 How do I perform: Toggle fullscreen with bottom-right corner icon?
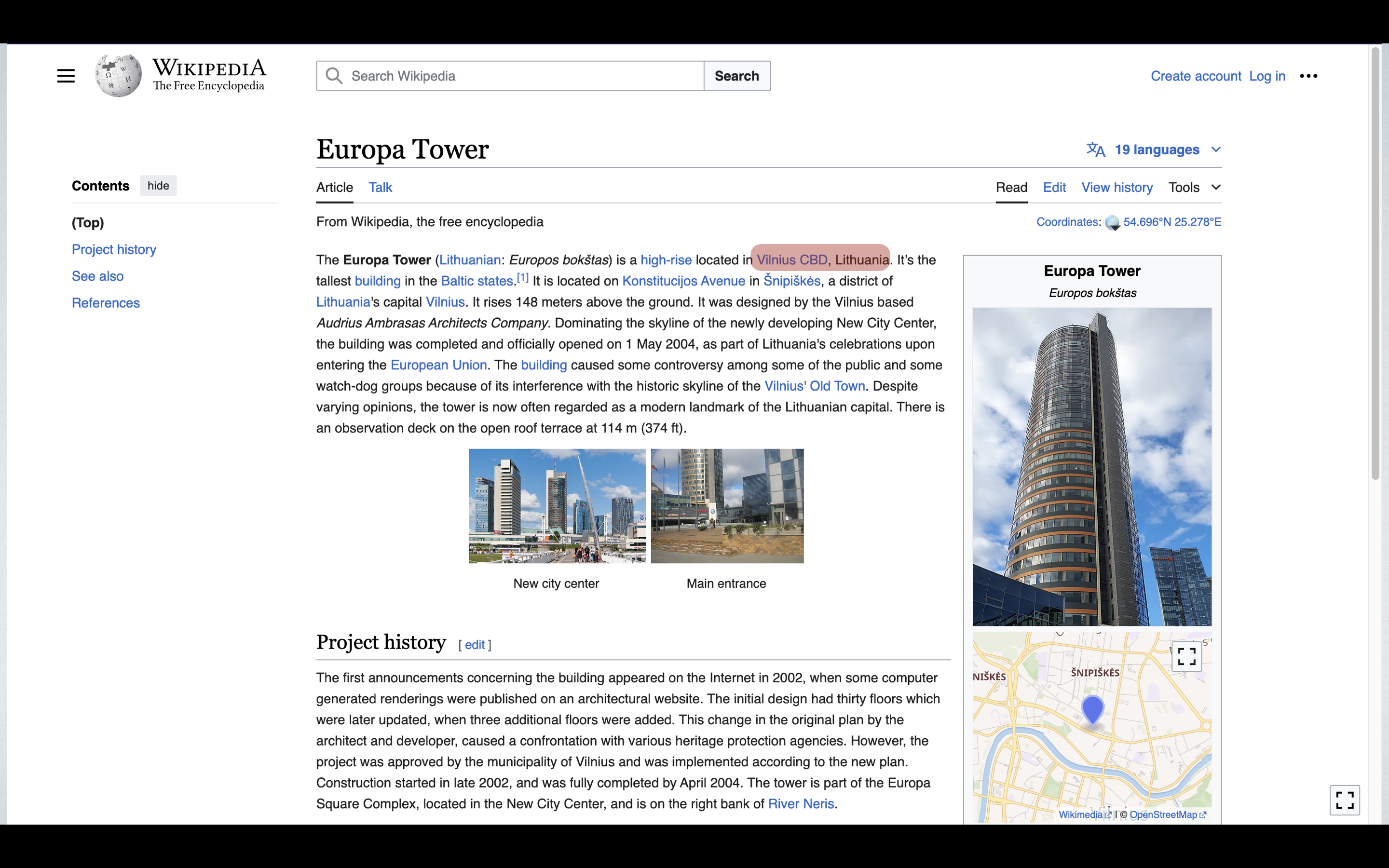(1344, 800)
